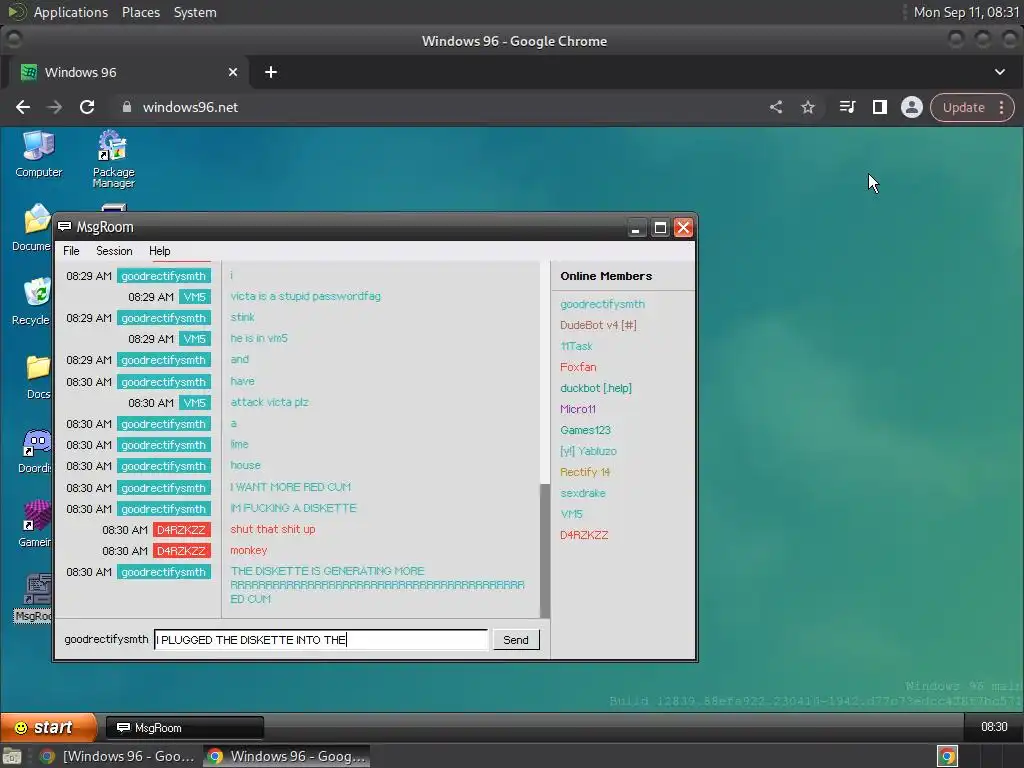Click the 'lime' chat message
The width and height of the screenshot is (1024, 768).
(x=239, y=444)
